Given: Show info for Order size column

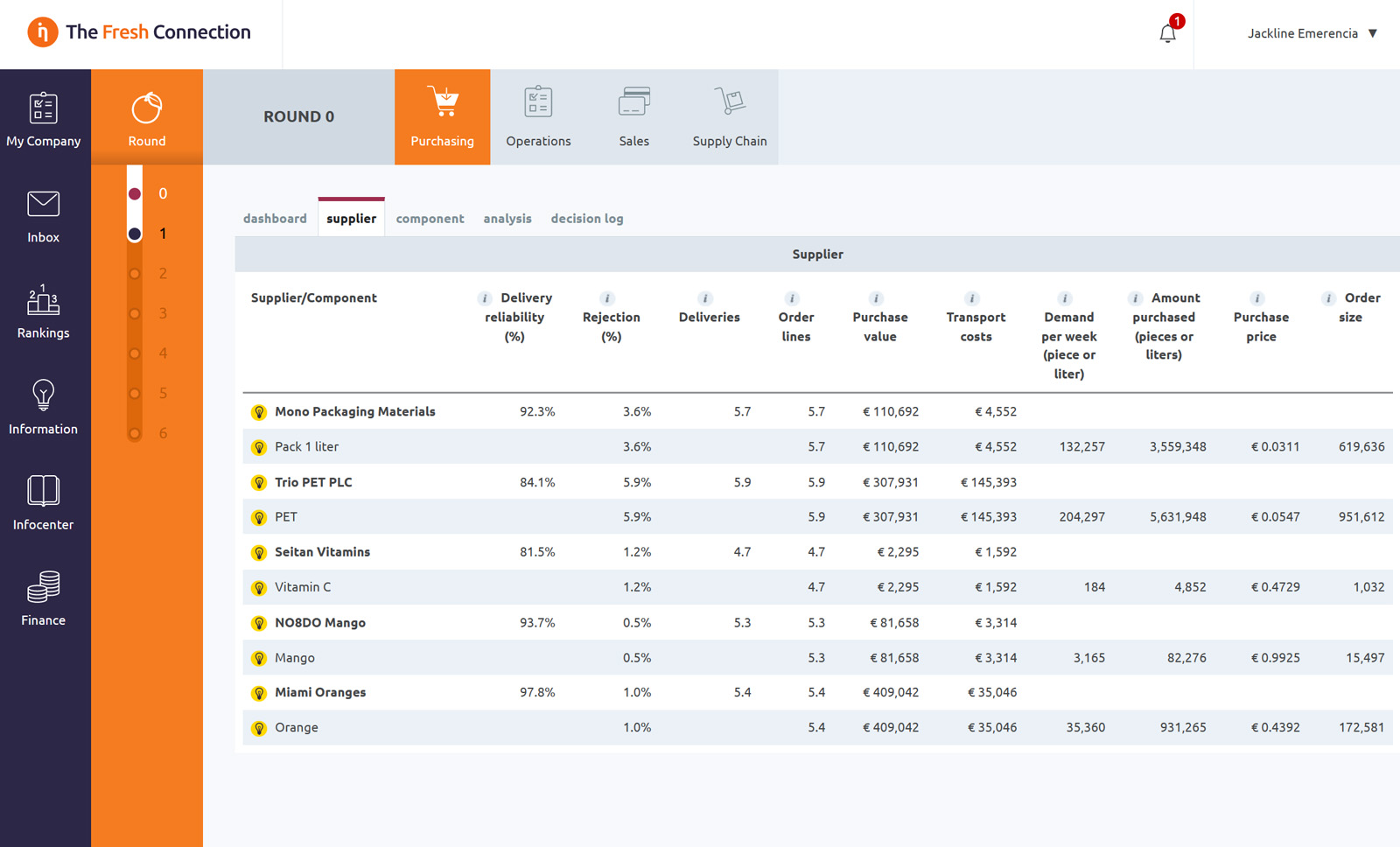Looking at the screenshot, I should click(1329, 298).
